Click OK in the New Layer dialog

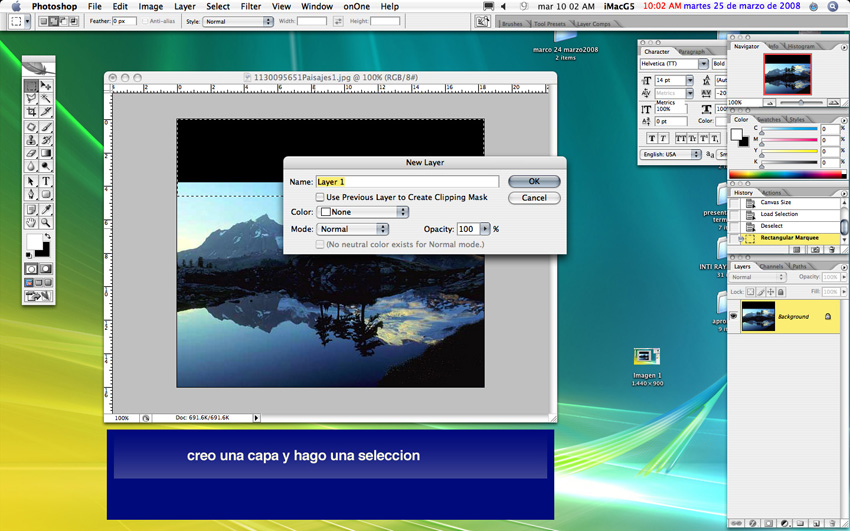pos(534,181)
